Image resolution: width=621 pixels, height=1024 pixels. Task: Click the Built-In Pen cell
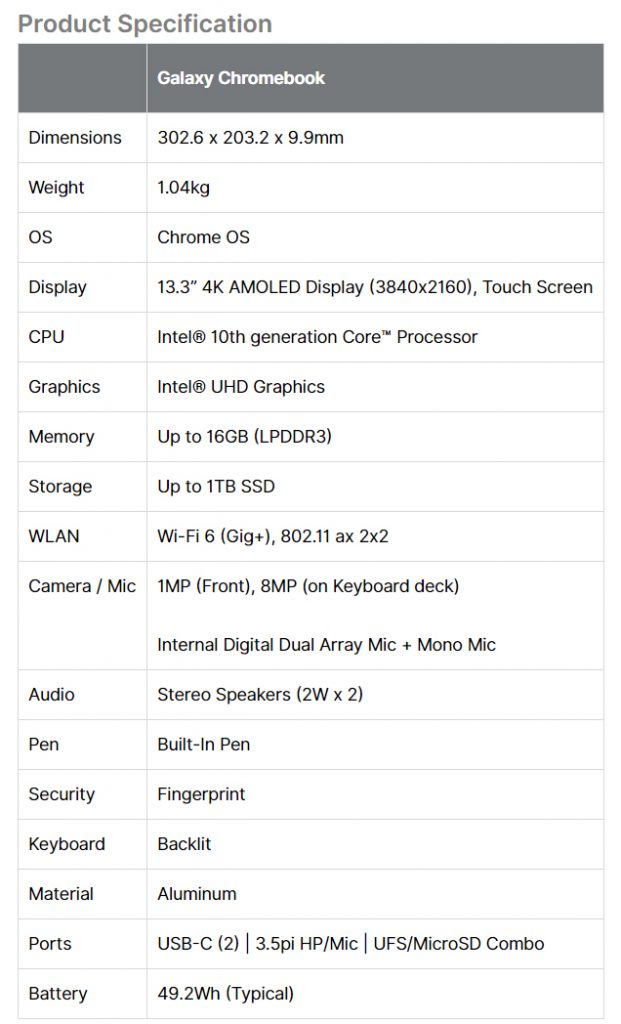point(203,744)
